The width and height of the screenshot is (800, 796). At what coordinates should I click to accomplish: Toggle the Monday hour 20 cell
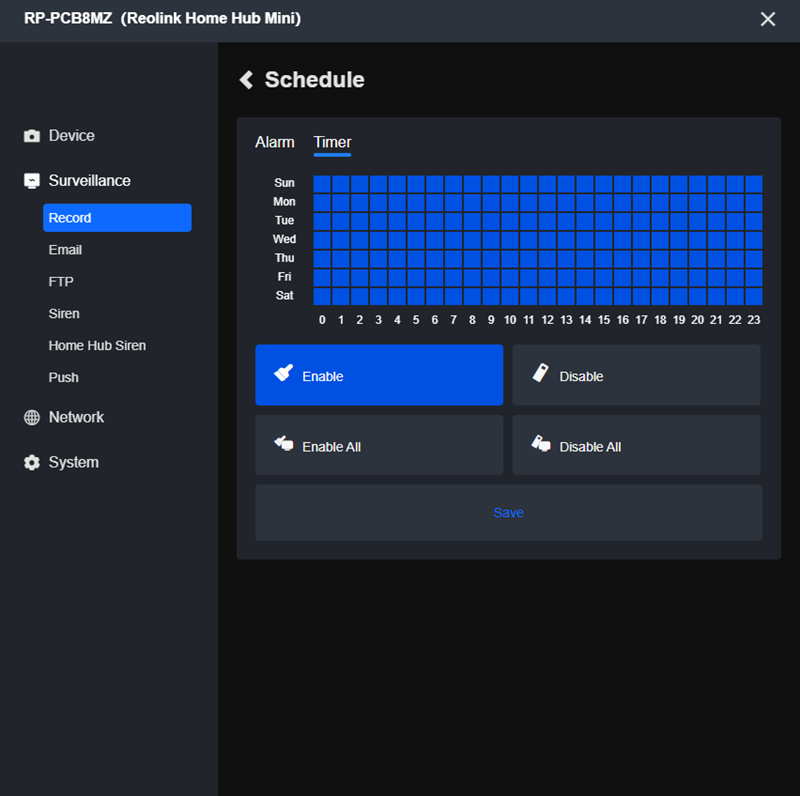tap(697, 203)
